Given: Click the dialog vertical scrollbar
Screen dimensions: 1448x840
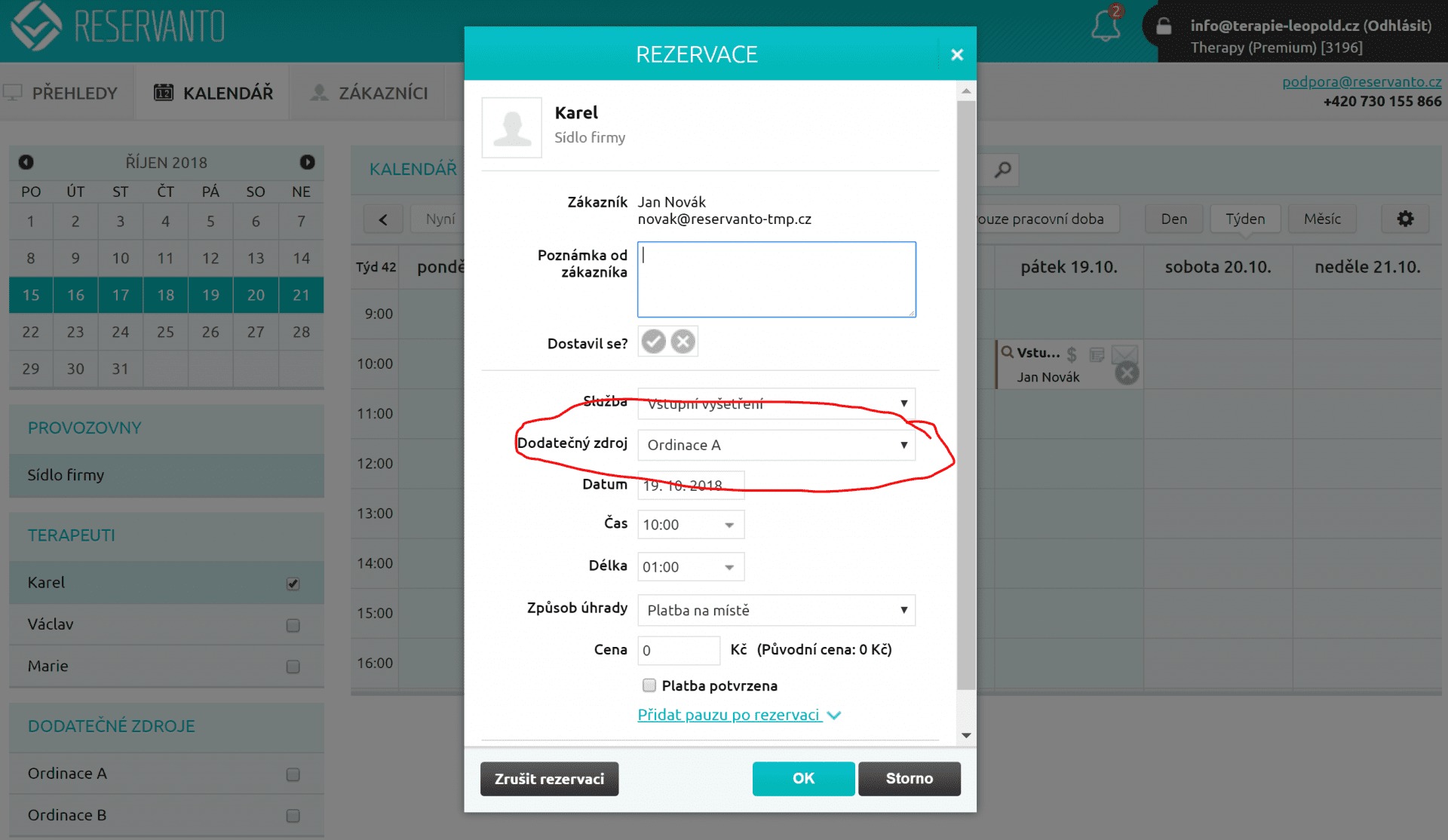Looking at the screenshot, I should (x=966, y=392).
